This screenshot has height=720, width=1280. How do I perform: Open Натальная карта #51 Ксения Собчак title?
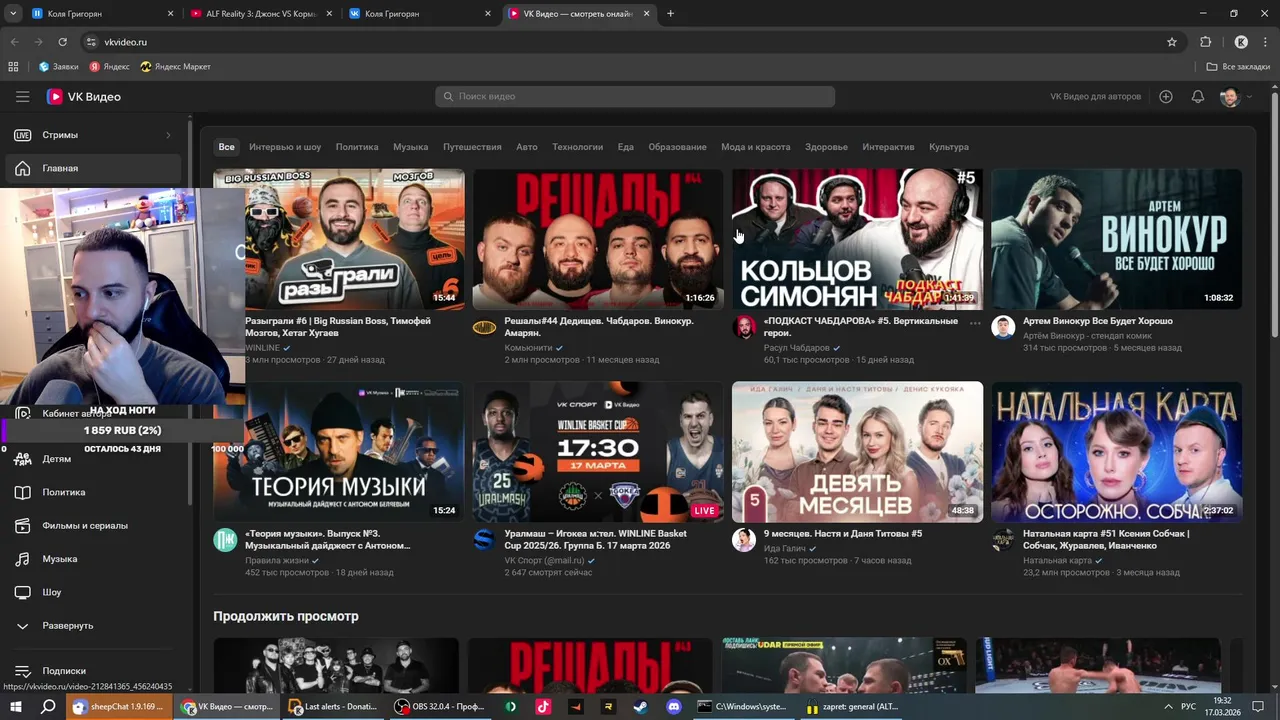(x=1106, y=540)
